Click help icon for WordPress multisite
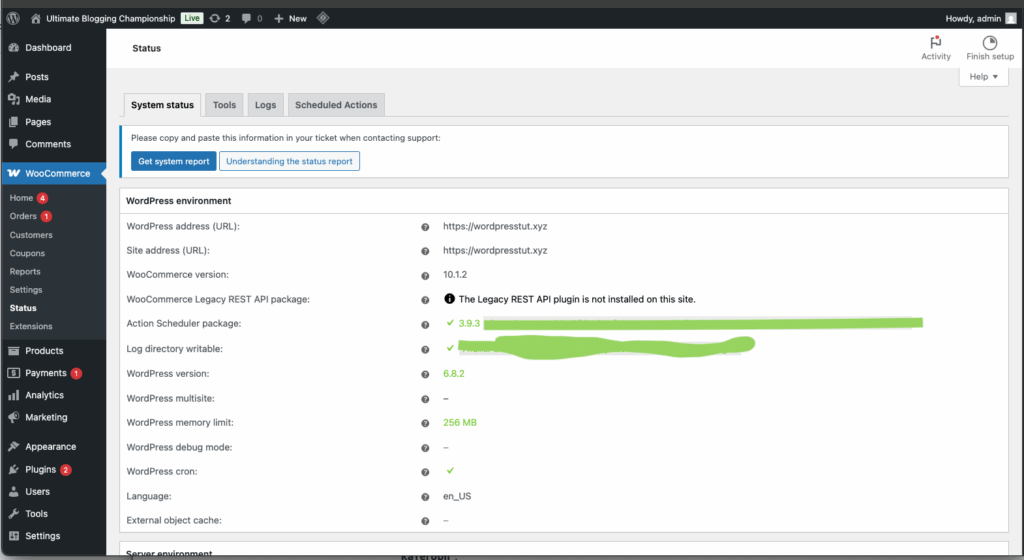Screen dimensions: 1024x560 [x=425, y=399]
